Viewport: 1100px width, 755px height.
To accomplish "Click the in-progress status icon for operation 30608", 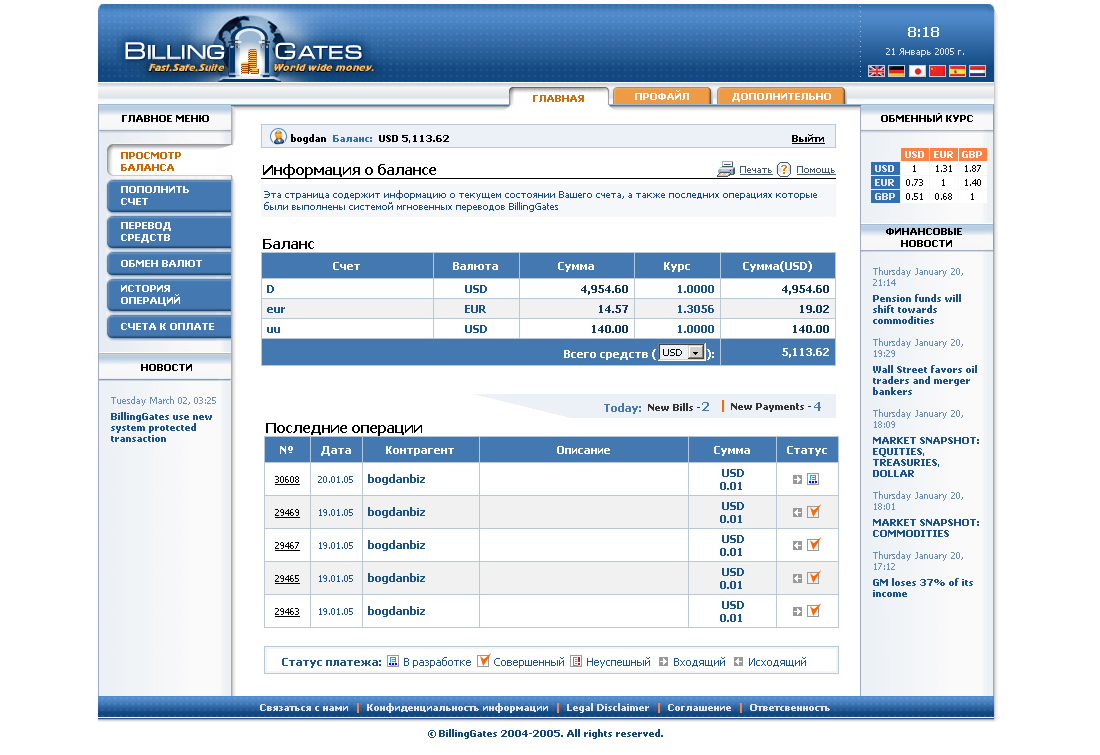I will pos(813,480).
